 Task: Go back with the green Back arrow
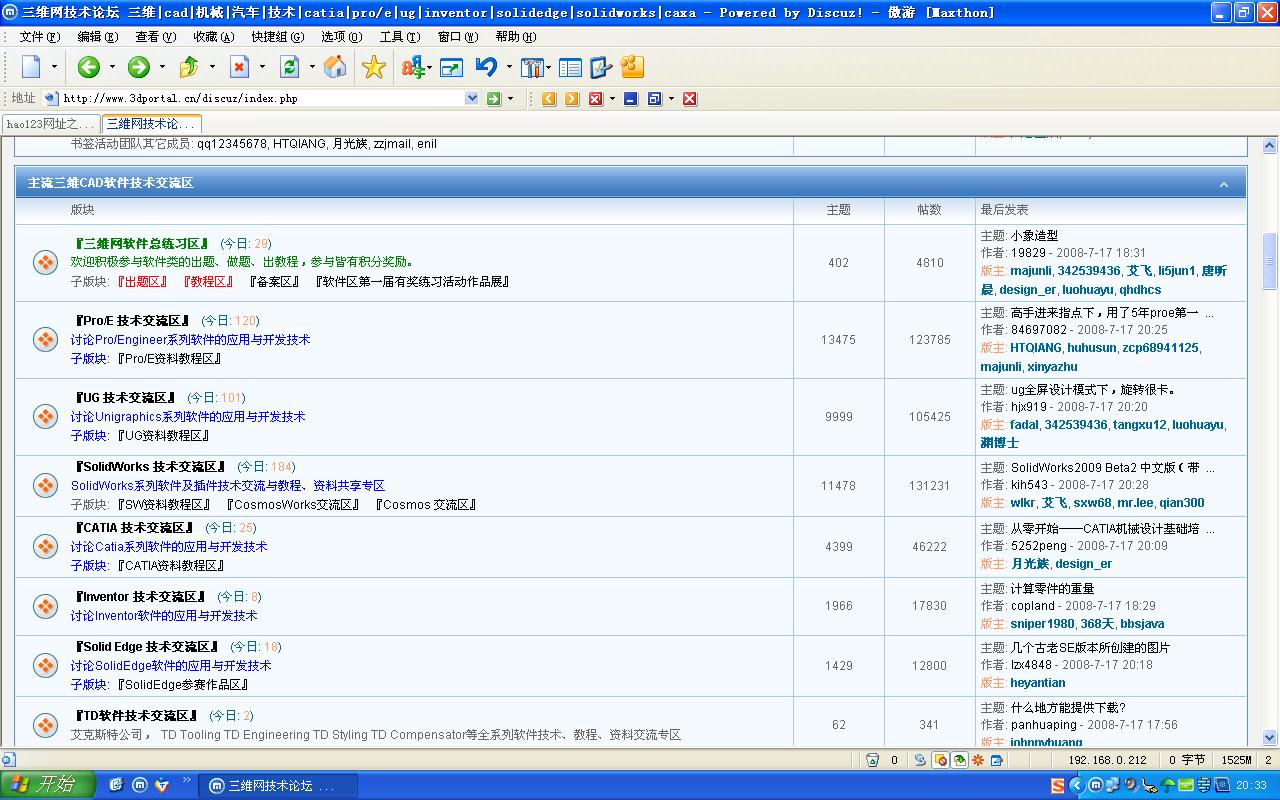coord(89,67)
